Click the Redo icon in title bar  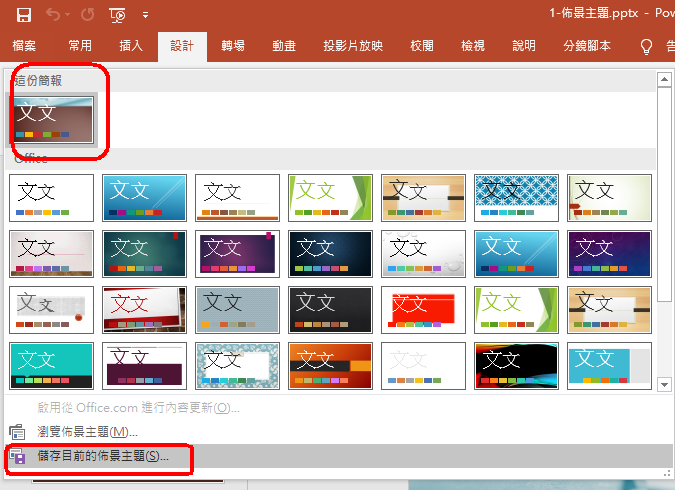[87, 15]
